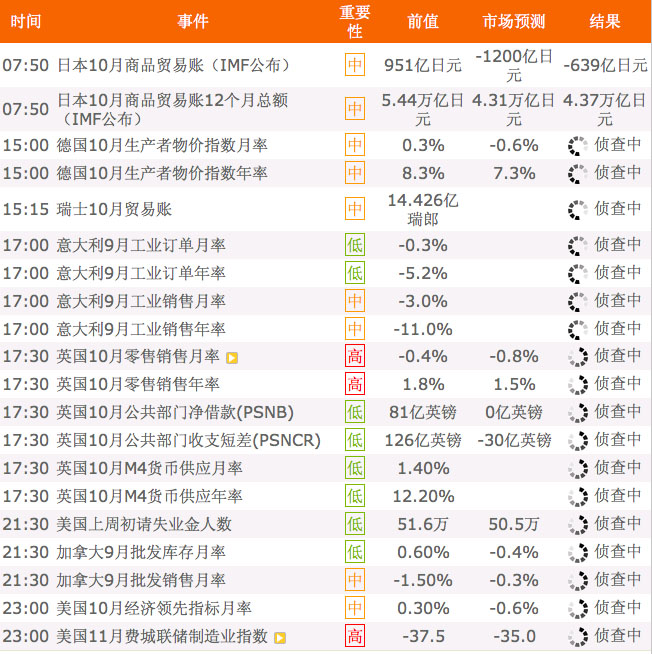Click the red 高 badge for 美国11月费城联储制造业指数

pos(355,636)
